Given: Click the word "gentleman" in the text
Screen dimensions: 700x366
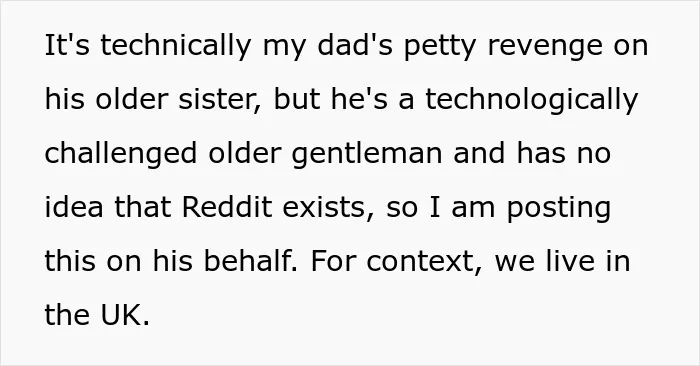Looking at the screenshot, I should pyautogui.click(x=367, y=155).
